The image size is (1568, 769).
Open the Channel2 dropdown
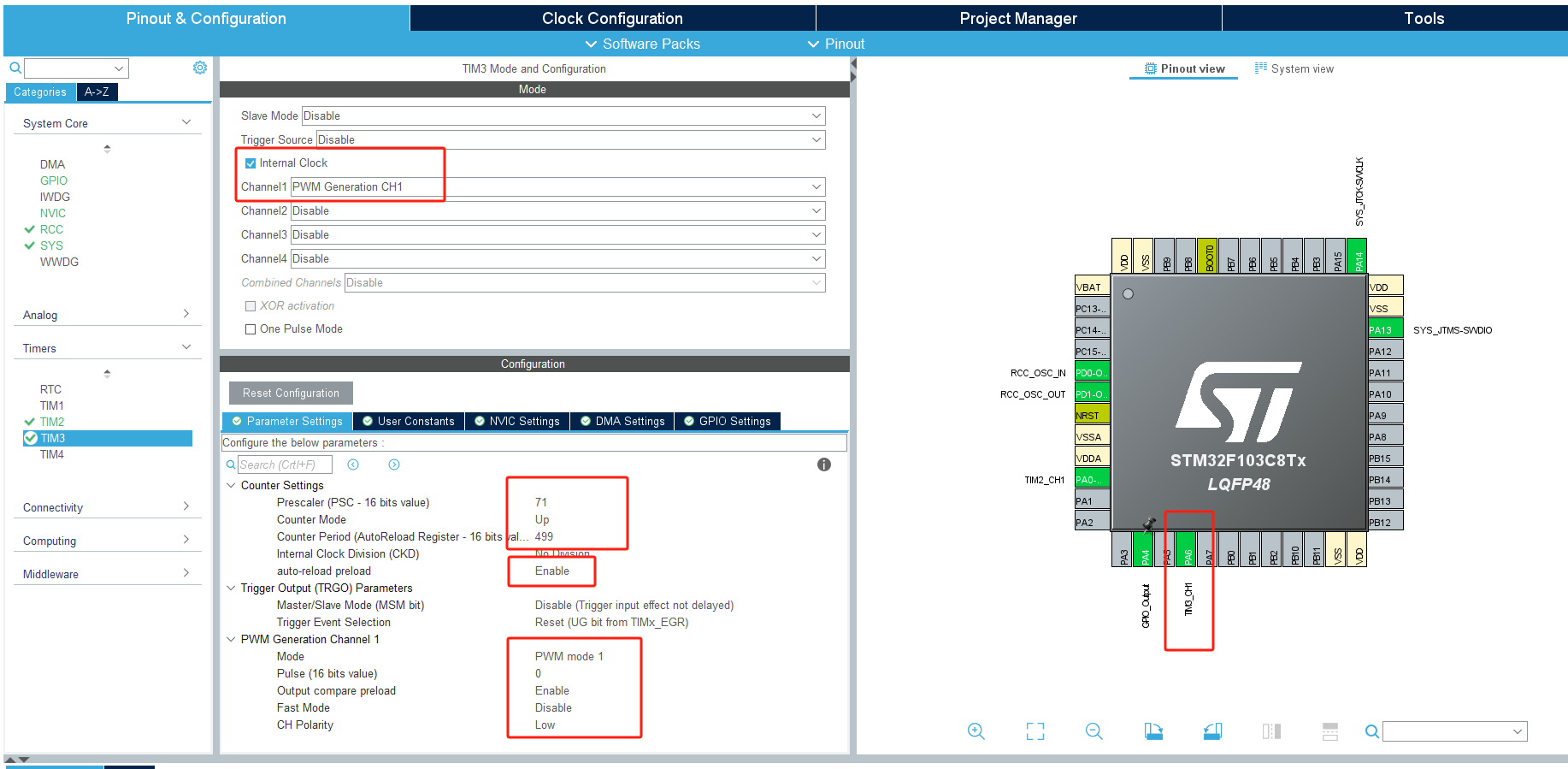(557, 210)
